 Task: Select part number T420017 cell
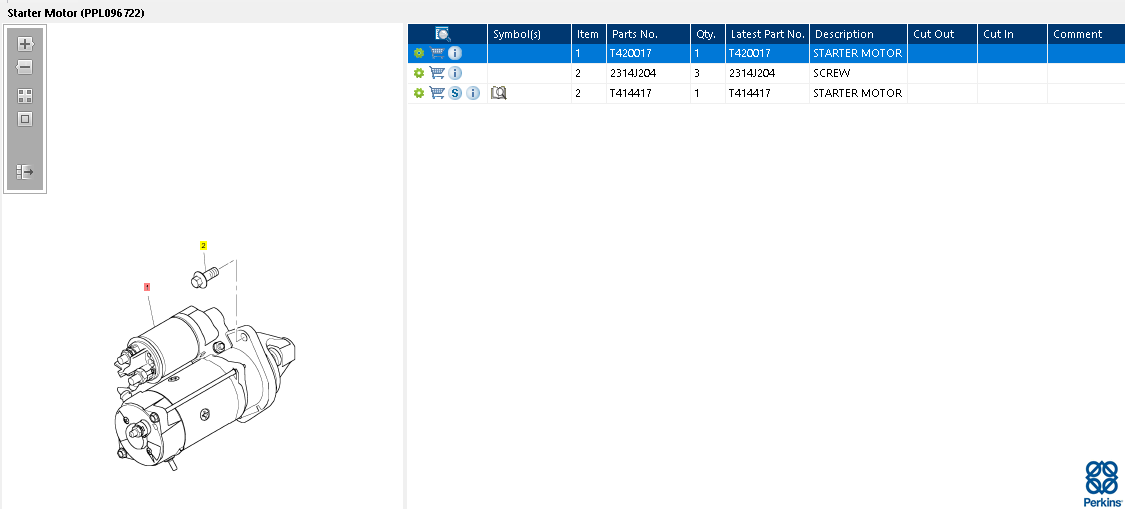pos(648,53)
